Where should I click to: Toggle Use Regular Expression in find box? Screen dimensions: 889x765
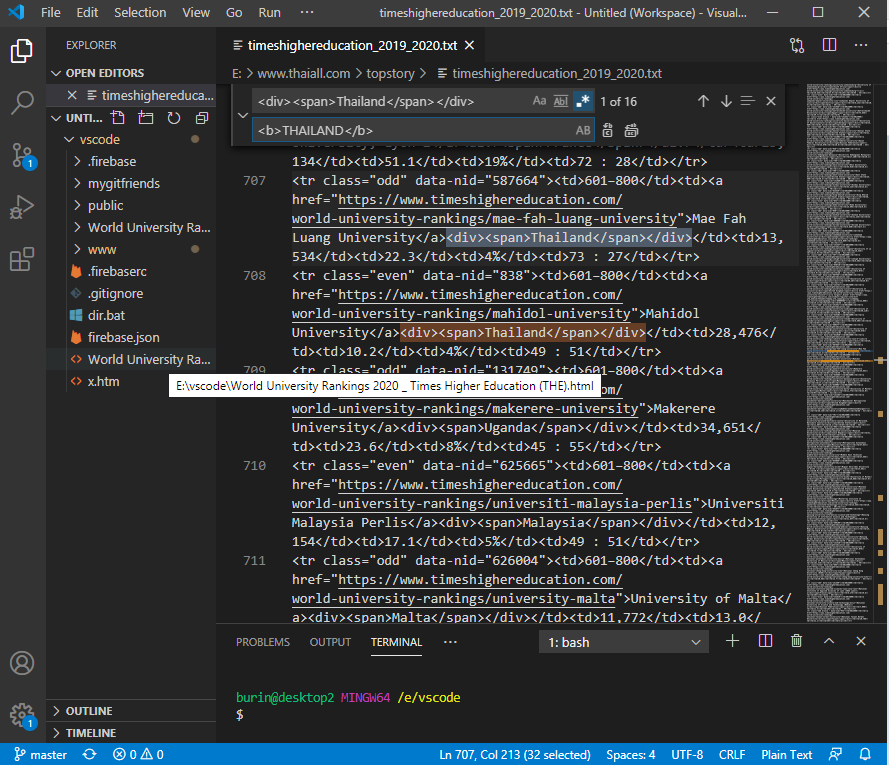[x=582, y=101]
